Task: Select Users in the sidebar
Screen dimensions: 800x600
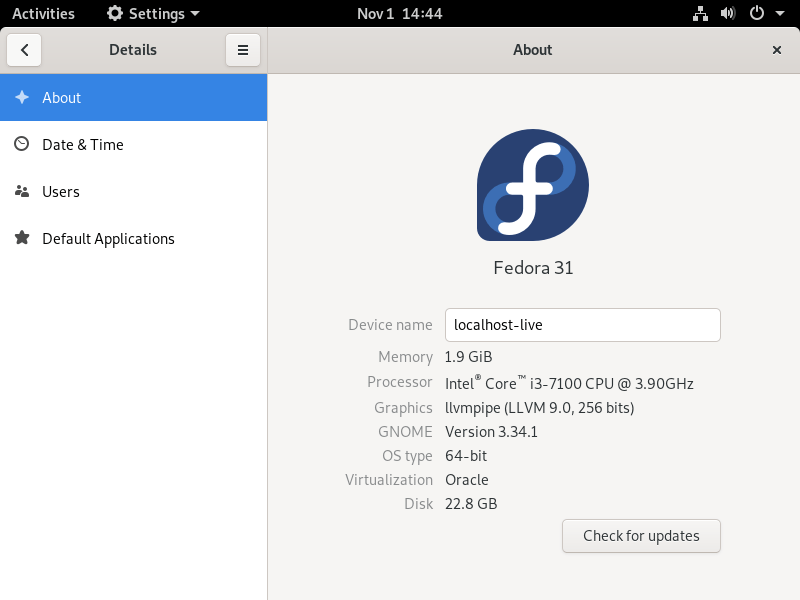Action: tap(133, 191)
